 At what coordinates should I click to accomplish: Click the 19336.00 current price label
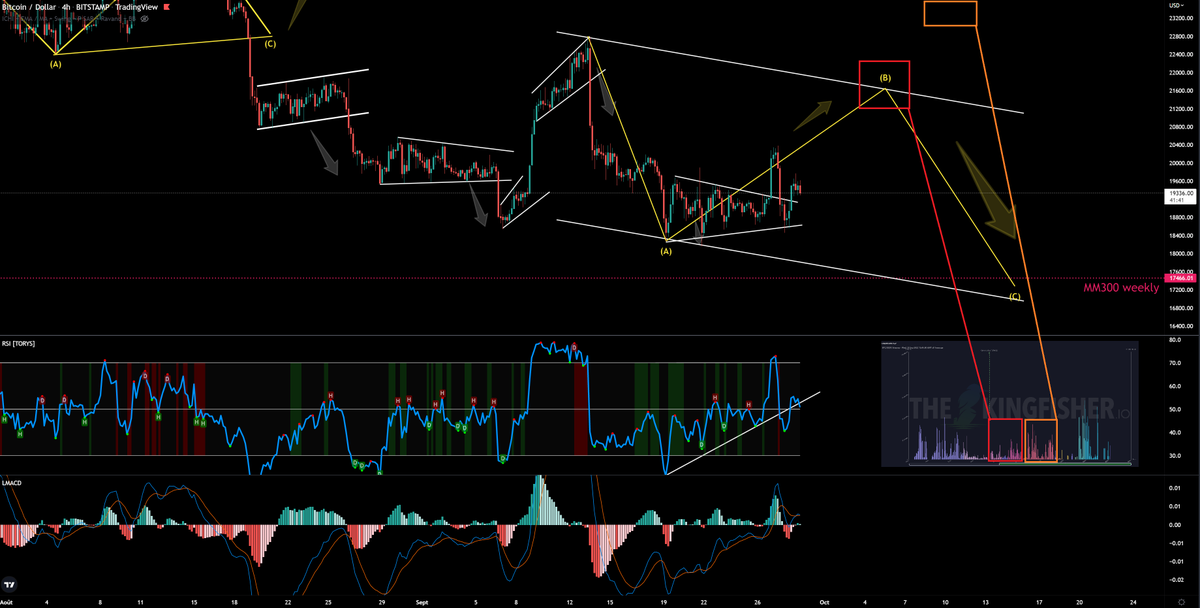tap(1180, 193)
